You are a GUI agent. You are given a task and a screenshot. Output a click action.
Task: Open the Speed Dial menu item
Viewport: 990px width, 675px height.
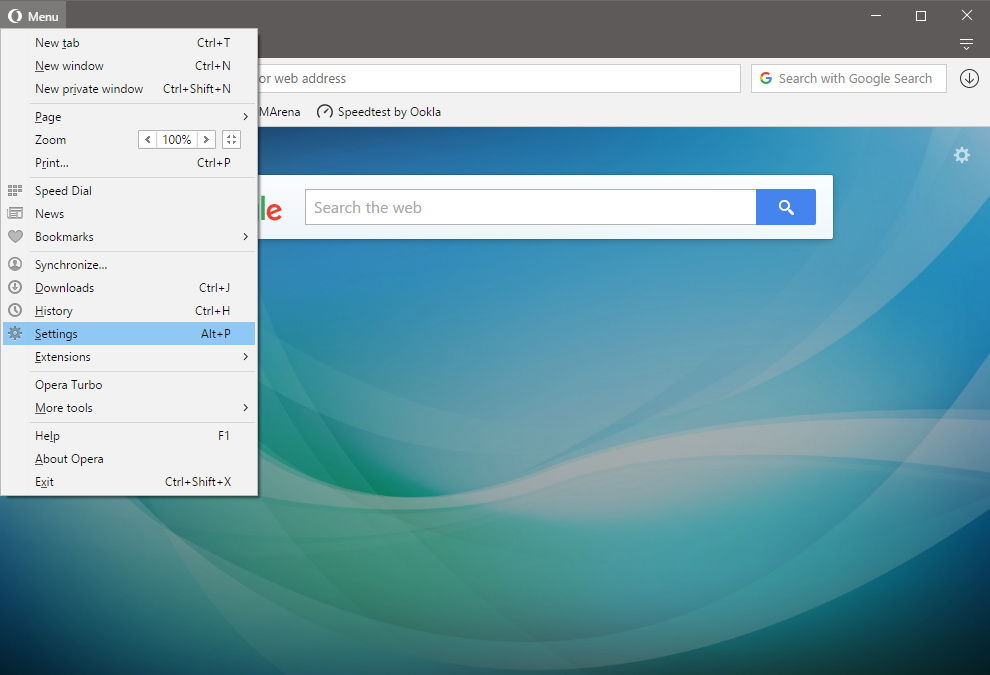click(129, 191)
